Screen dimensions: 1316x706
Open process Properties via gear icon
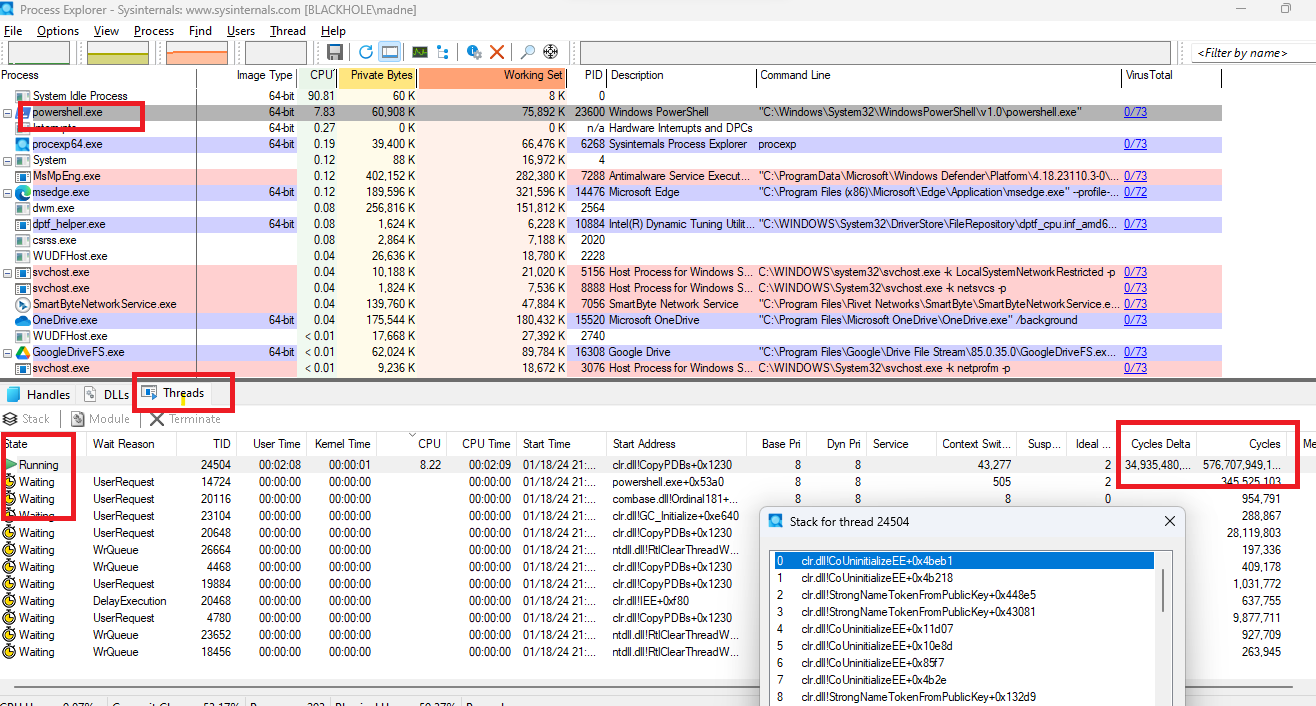tap(474, 52)
